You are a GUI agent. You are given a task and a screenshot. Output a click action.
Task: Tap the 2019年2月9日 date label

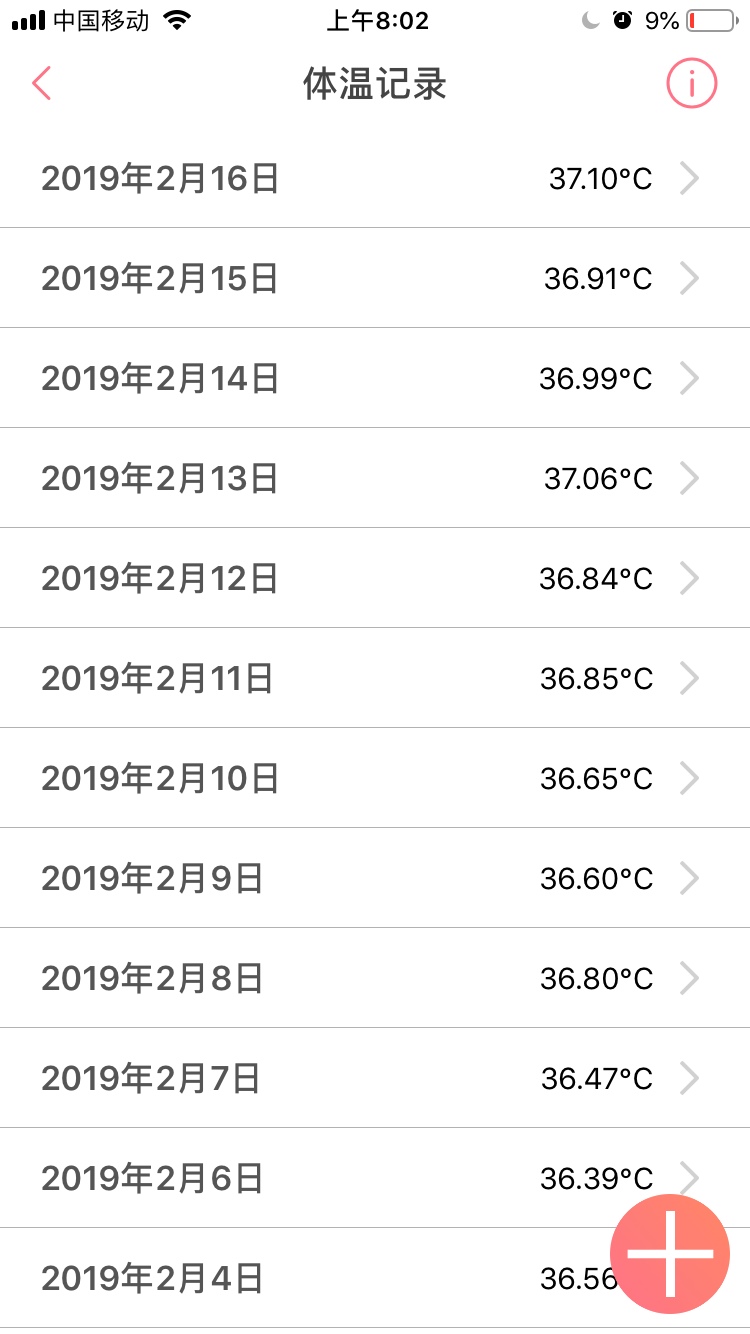click(x=152, y=879)
